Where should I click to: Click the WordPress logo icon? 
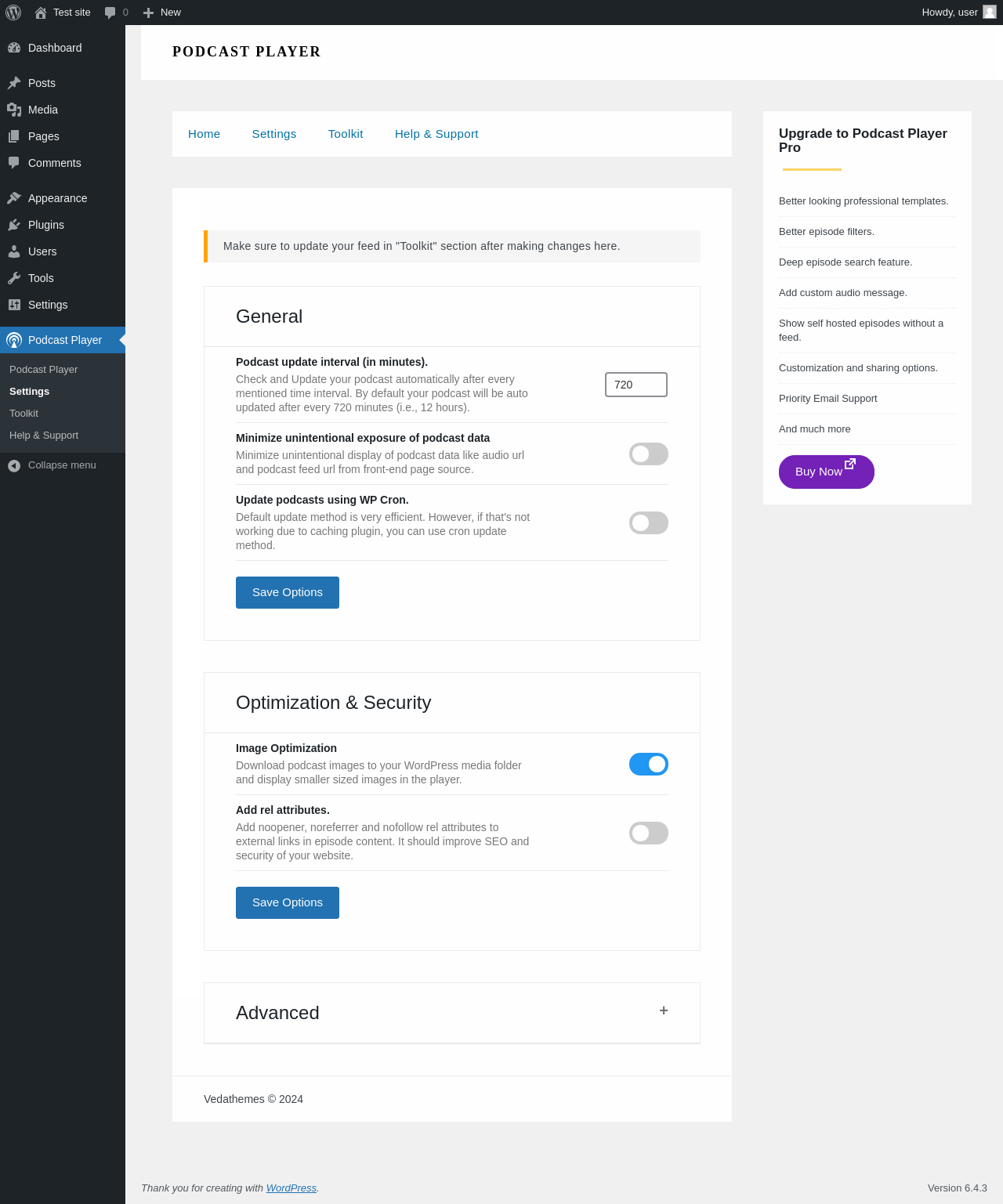pyautogui.click(x=13, y=13)
